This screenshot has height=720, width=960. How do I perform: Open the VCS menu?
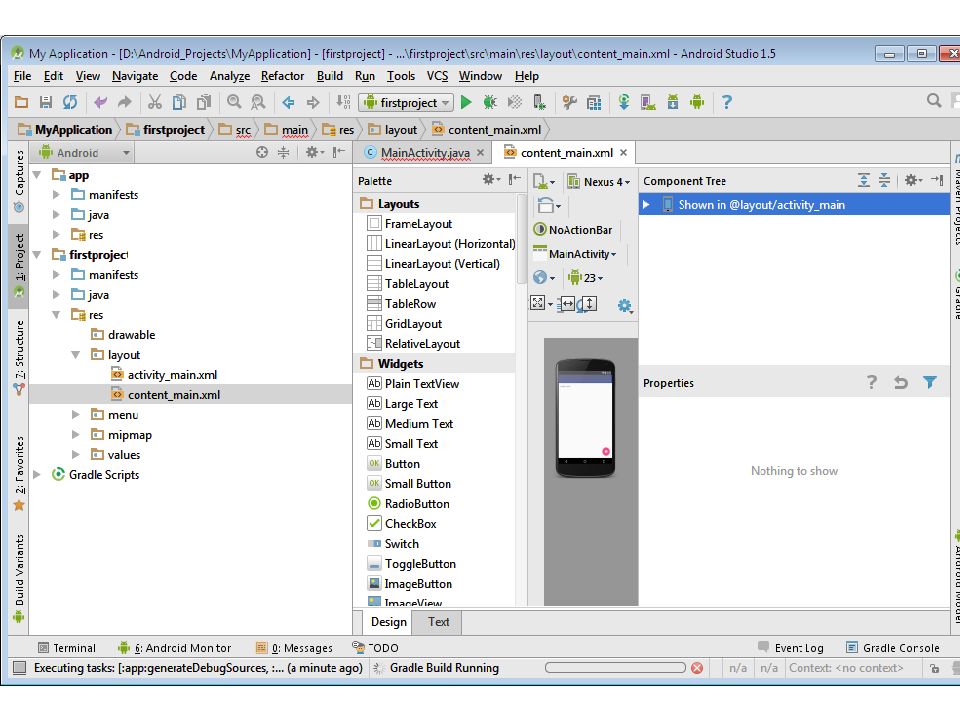pos(437,76)
